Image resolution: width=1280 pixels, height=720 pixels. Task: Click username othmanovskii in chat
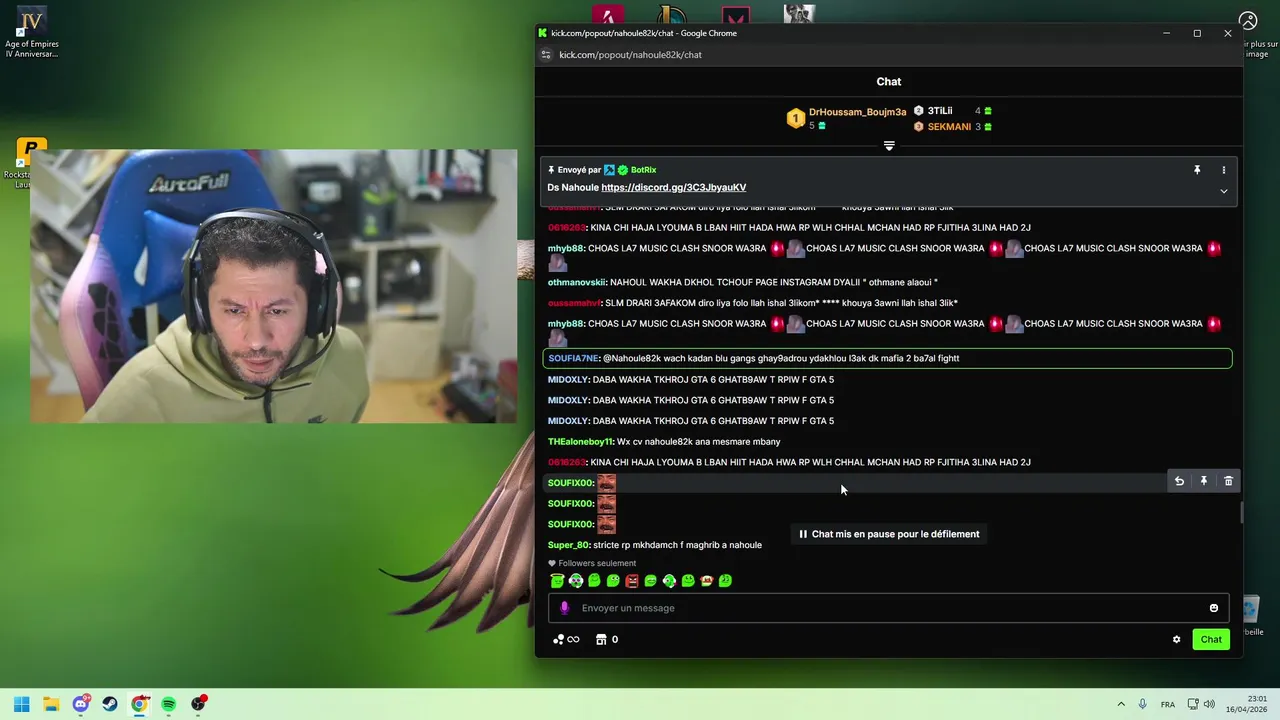tap(576, 282)
